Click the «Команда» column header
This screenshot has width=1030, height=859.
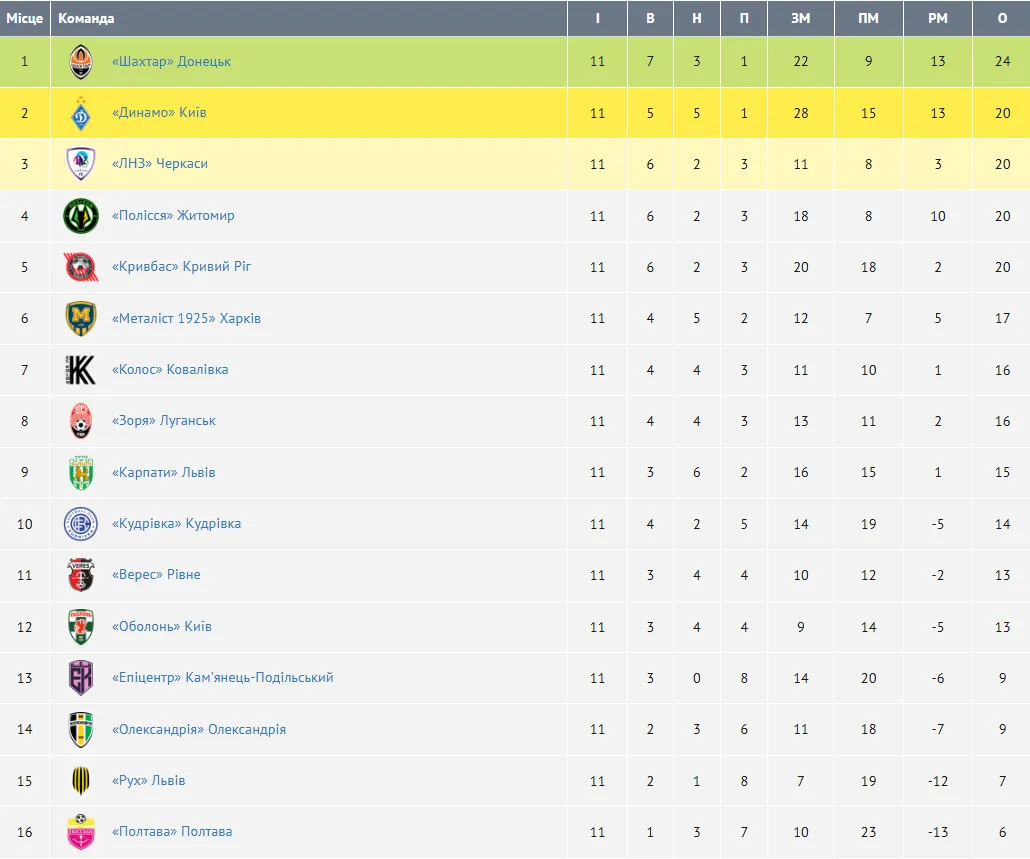click(86, 19)
